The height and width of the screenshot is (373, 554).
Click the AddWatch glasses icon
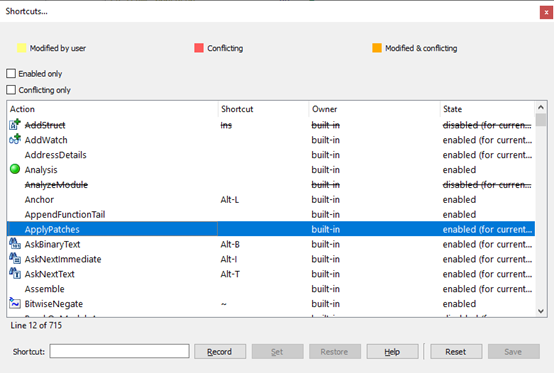15,139
